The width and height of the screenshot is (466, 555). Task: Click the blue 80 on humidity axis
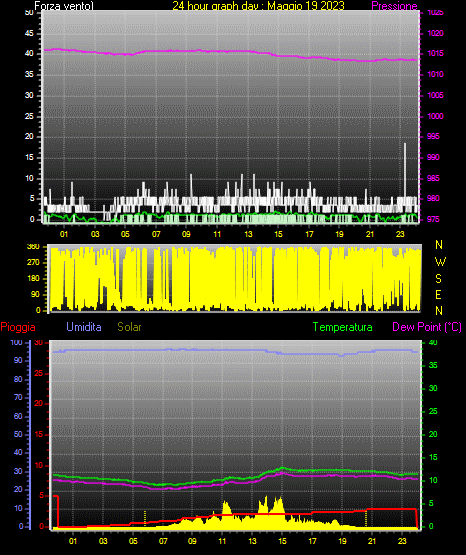18,379
